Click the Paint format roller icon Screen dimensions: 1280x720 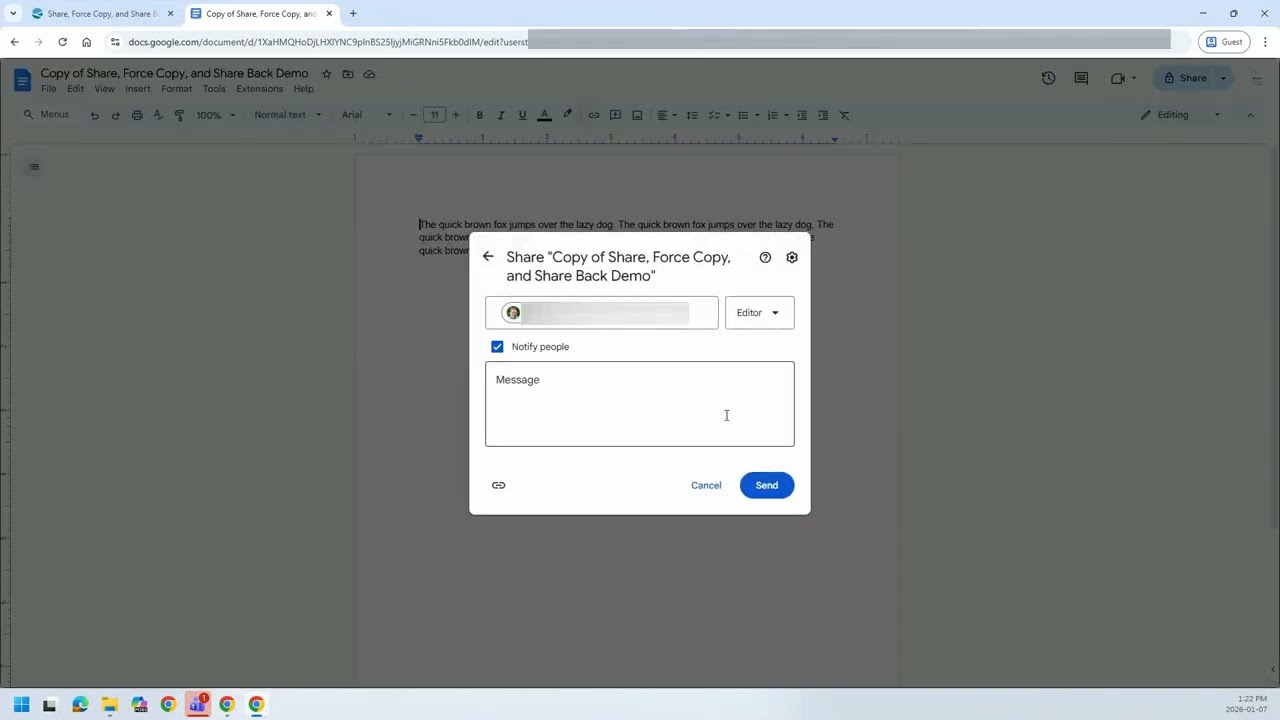point(179,115)
